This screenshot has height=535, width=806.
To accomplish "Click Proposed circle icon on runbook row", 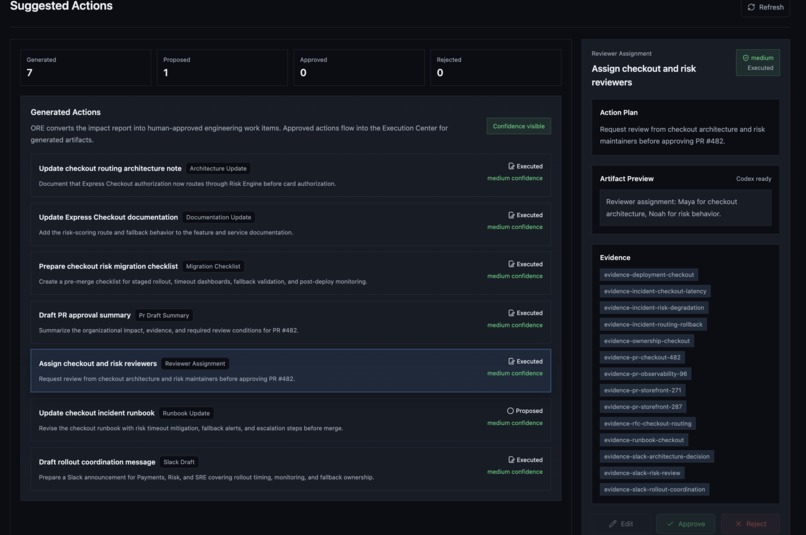I will point(510,411).
